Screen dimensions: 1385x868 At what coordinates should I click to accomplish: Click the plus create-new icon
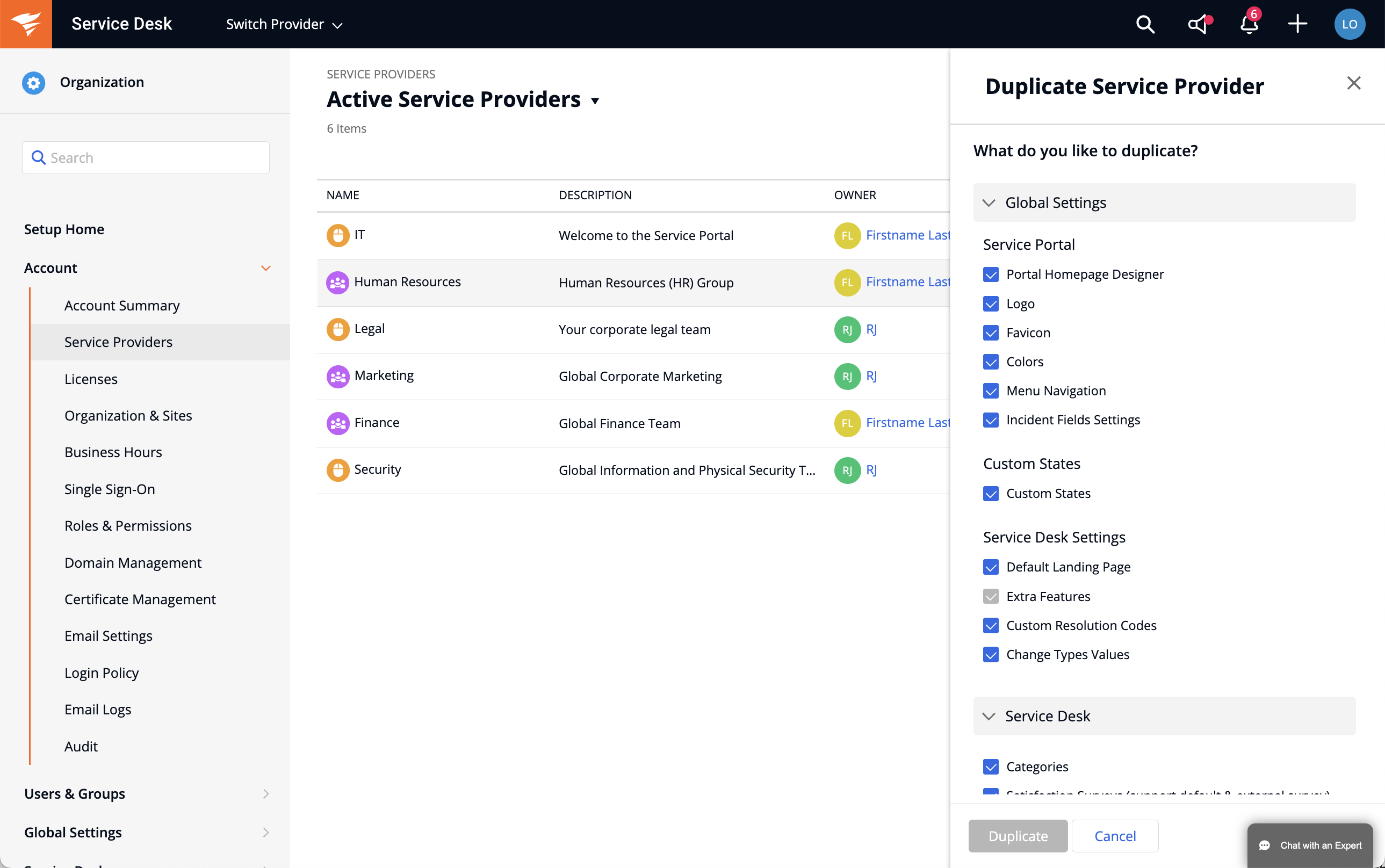point(1297,24)
